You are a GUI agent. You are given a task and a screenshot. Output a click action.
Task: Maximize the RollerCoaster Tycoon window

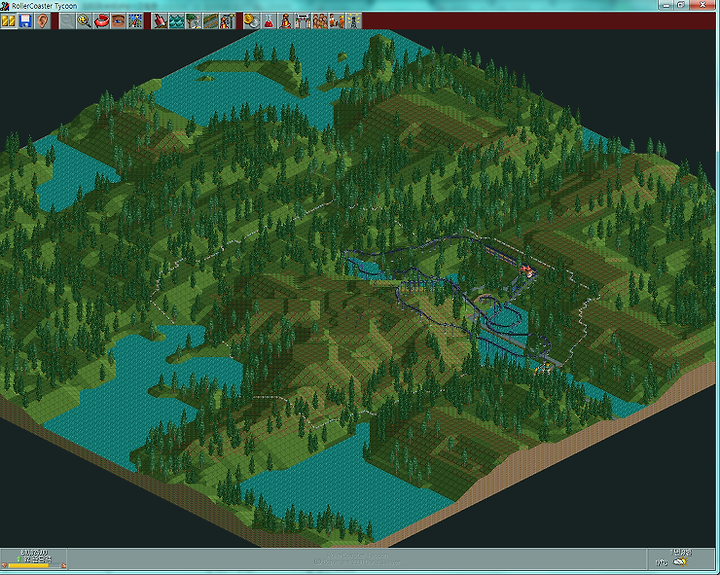point(681,5)
